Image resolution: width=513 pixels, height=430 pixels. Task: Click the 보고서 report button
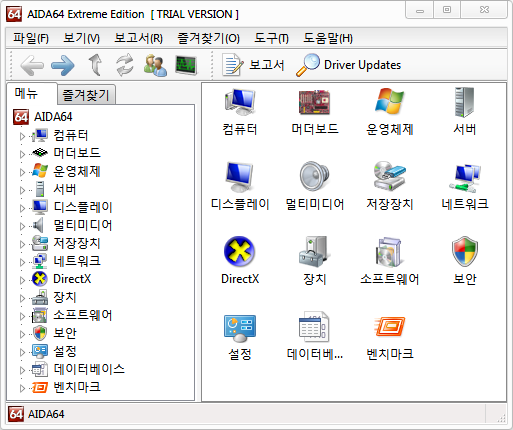click(253, 65)
